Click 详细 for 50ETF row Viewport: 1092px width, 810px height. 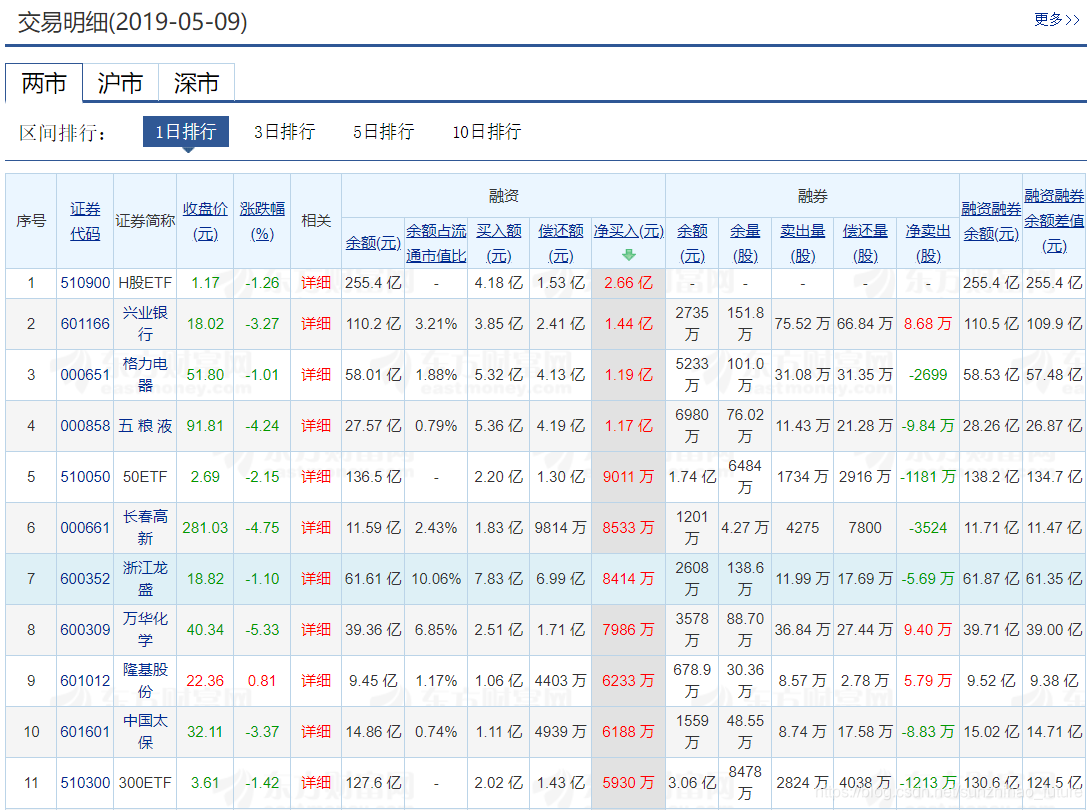pyautogui.click(x=315, y=477)
